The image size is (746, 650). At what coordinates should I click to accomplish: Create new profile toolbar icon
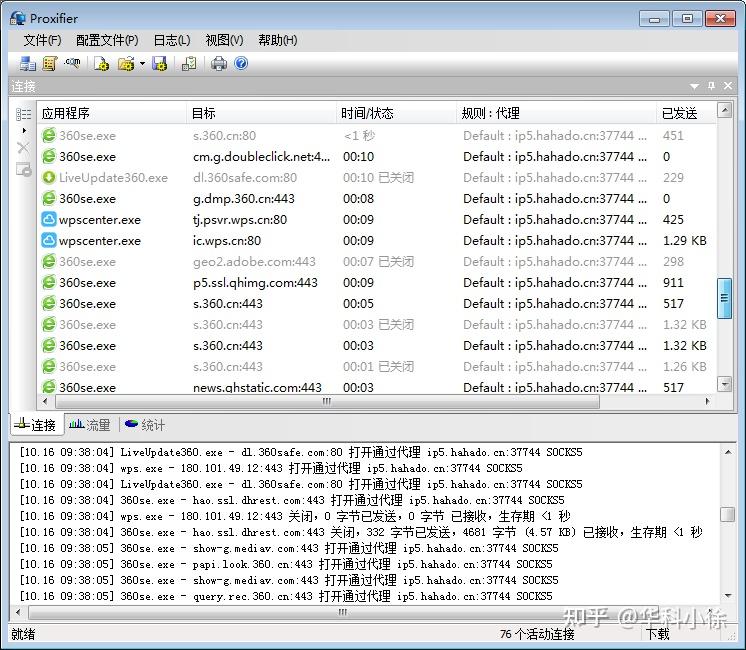coord(101,63)
